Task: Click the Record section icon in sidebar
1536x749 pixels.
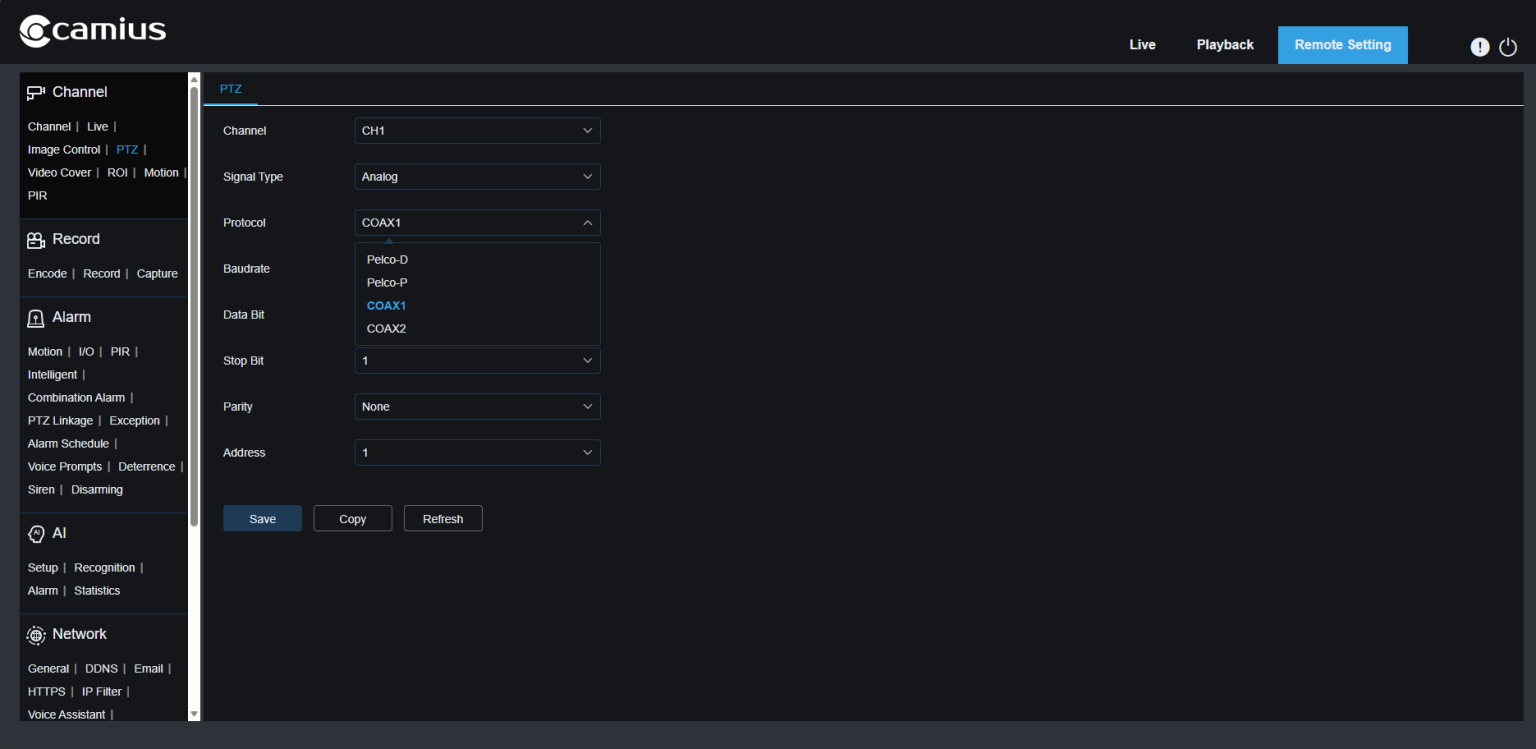Action: tap(36, 238)
